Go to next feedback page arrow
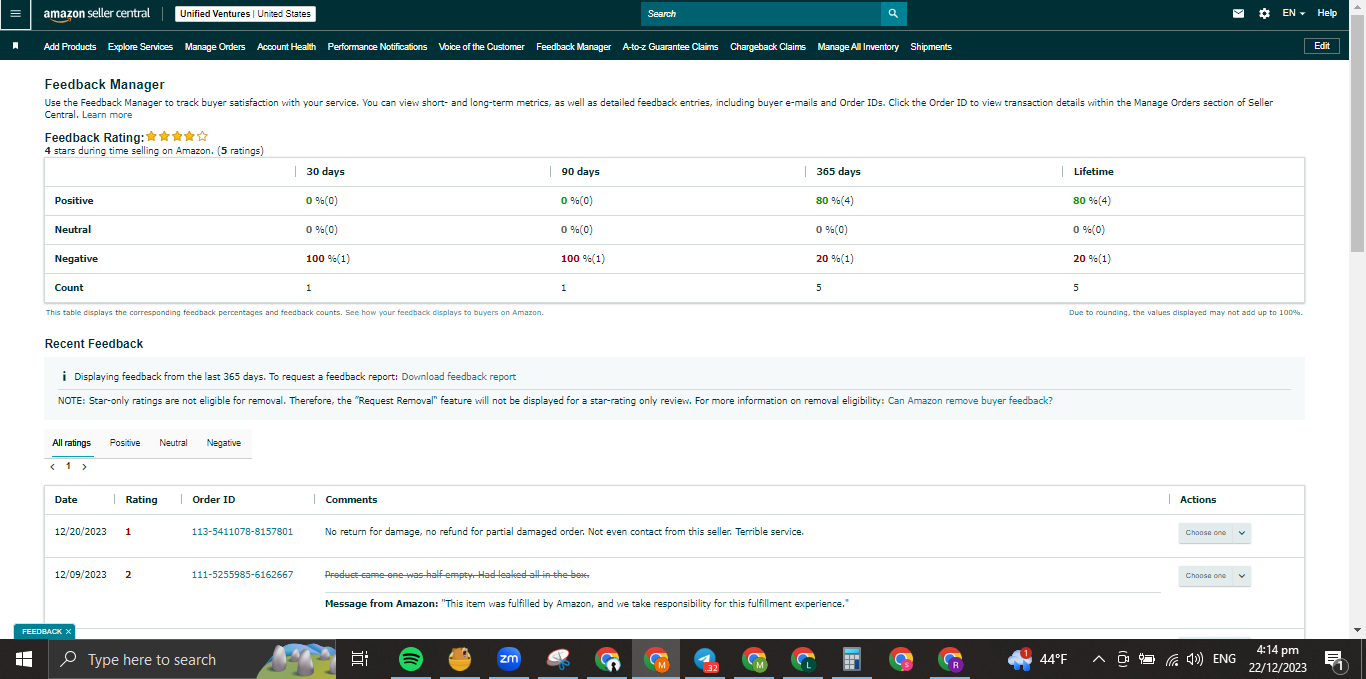 point(84,467)
